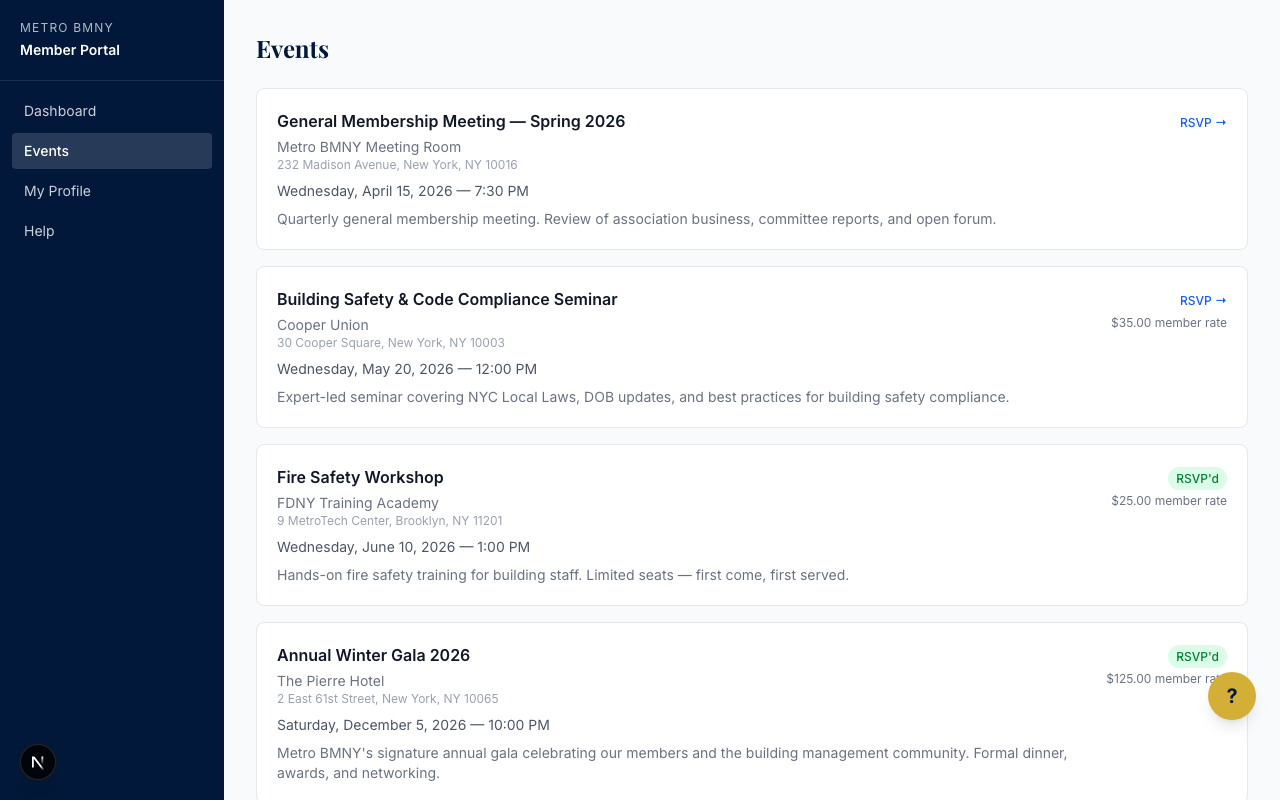Click the 232 Madison Avenue address
This screenshot has width=1280, height=800.
pos(397,165)
